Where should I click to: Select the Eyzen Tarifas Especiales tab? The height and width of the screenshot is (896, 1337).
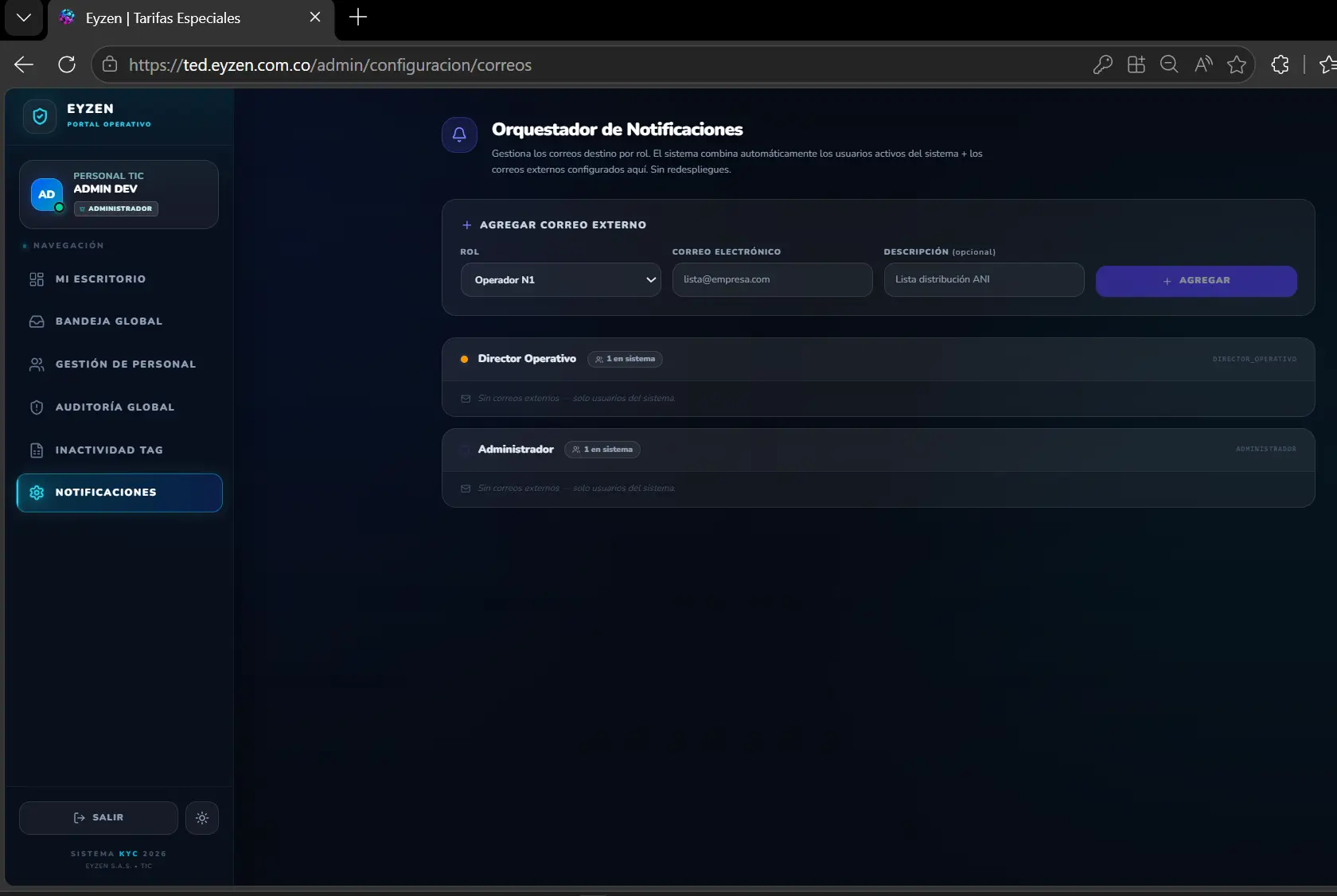tap(191, 18)
